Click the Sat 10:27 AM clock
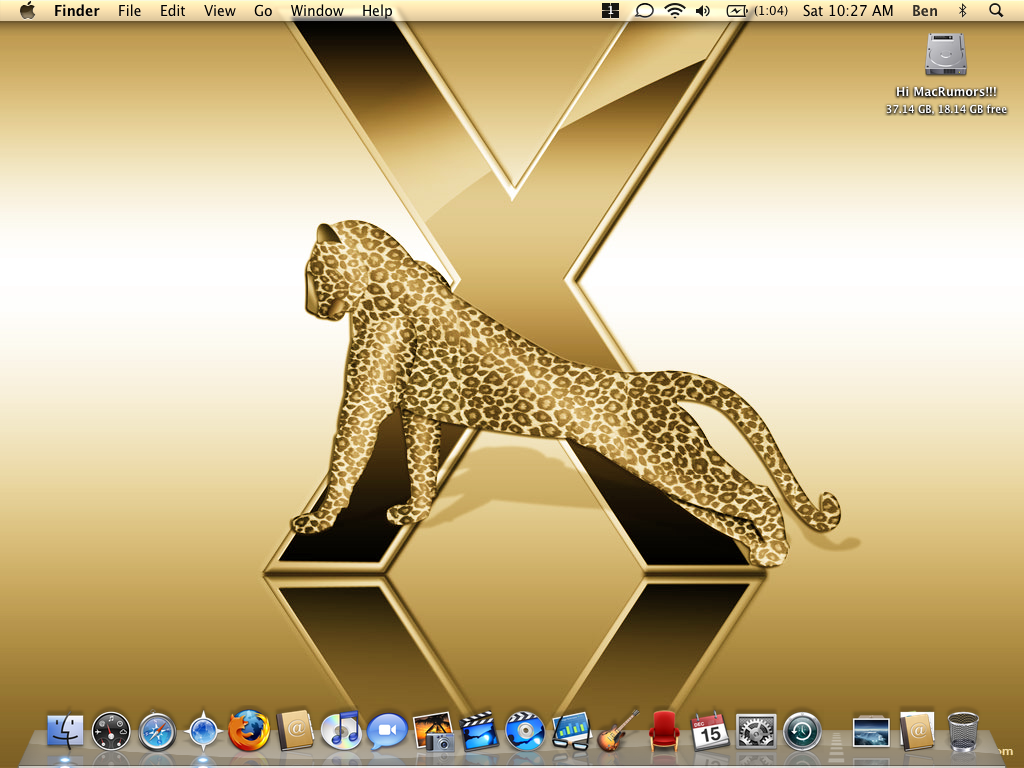The image size is (1024, 768). 848,10
